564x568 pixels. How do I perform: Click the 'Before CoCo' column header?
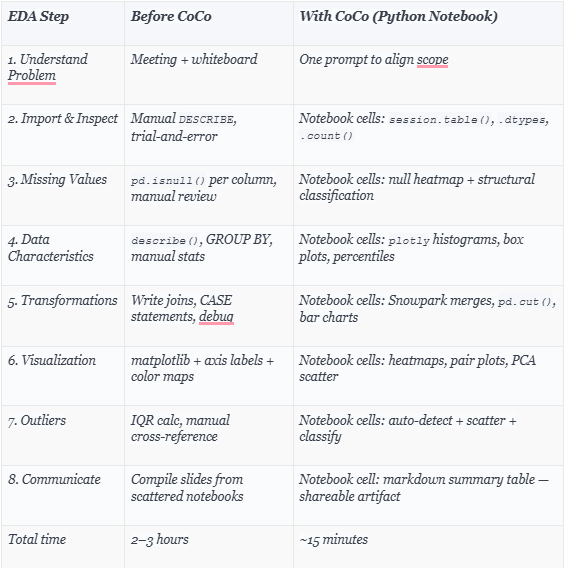(171, 16)
